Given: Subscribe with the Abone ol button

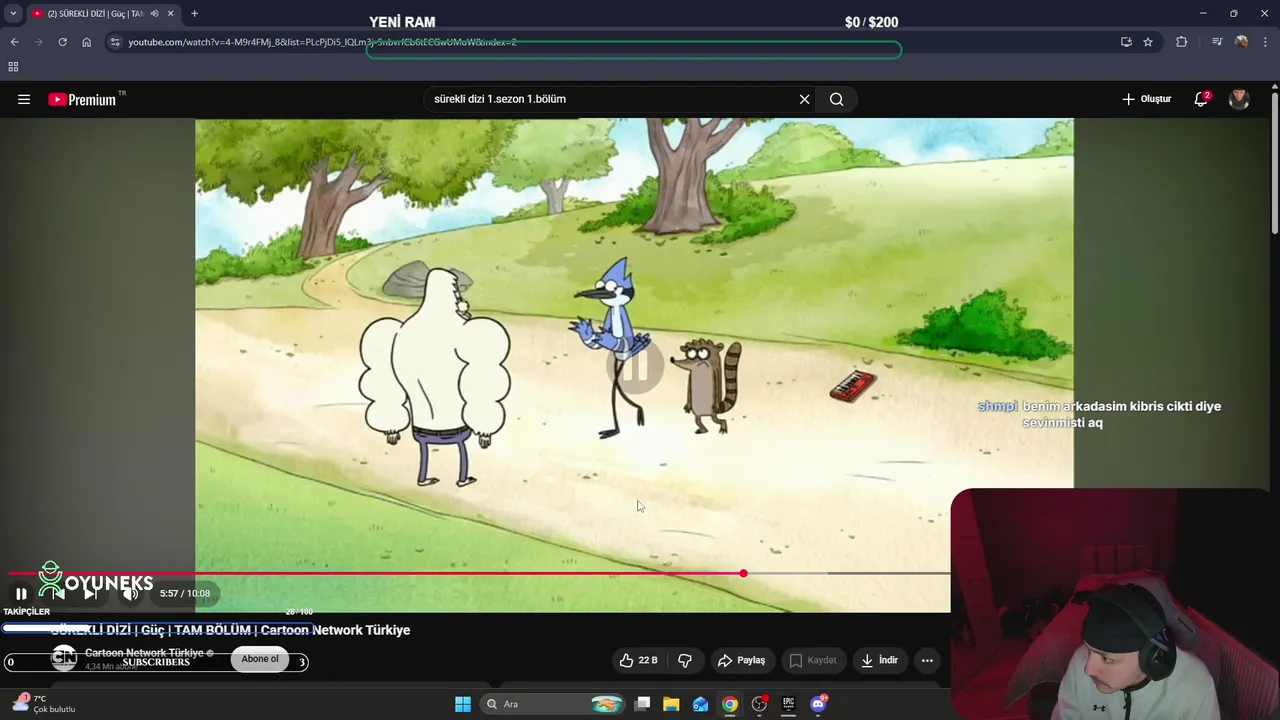Looking at the screenshot, I should point(260,659).
